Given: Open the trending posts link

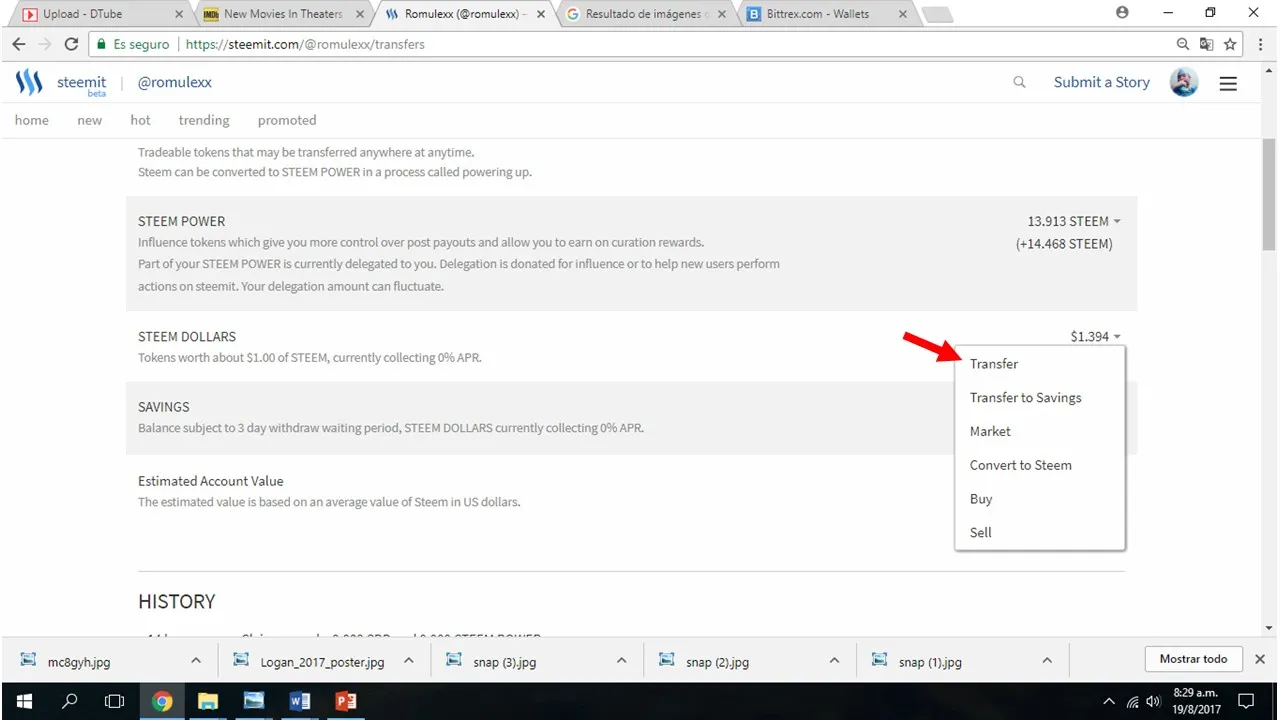Looking at the screenshot, I should tap(204, 120).
